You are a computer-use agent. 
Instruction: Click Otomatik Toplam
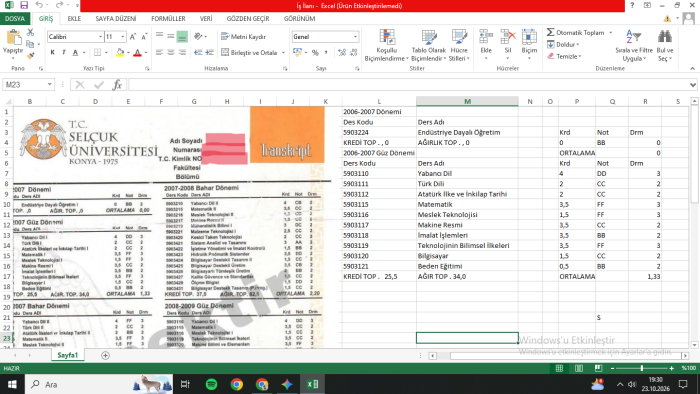575,33
